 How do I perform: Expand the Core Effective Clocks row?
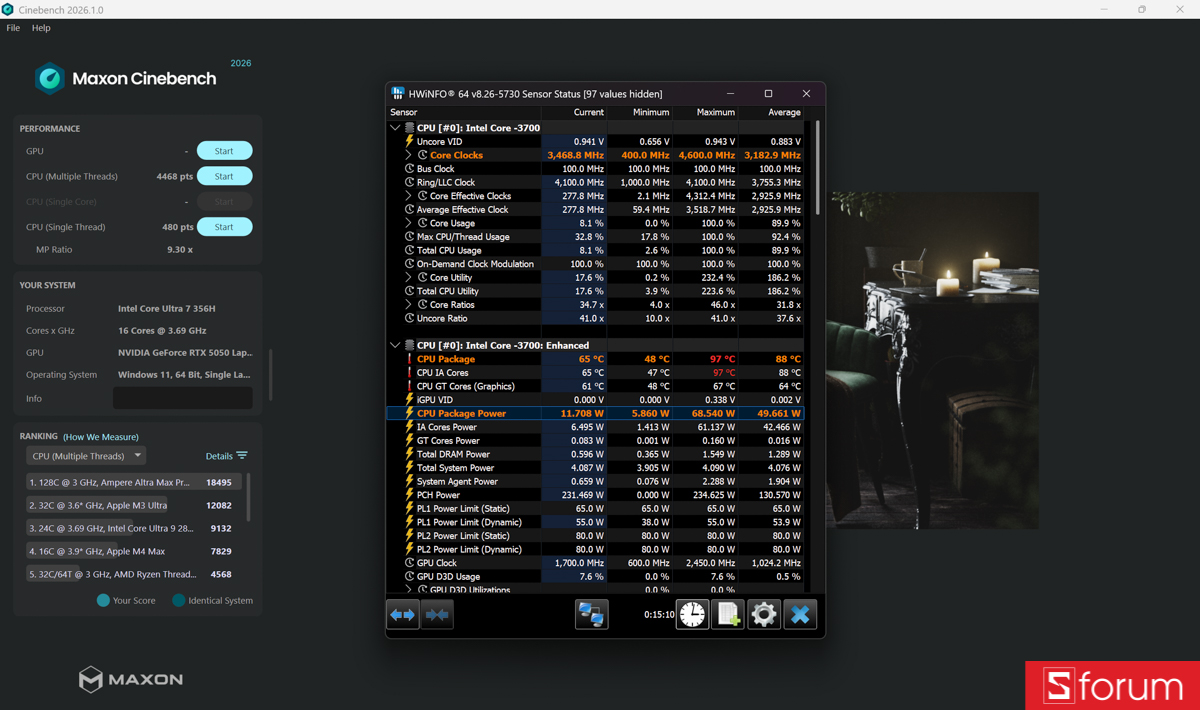click(408, 196)
